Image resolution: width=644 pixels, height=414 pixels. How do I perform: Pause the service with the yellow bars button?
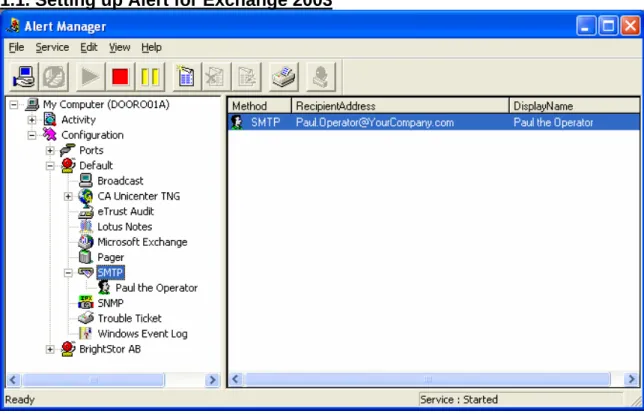pos(150,77)
